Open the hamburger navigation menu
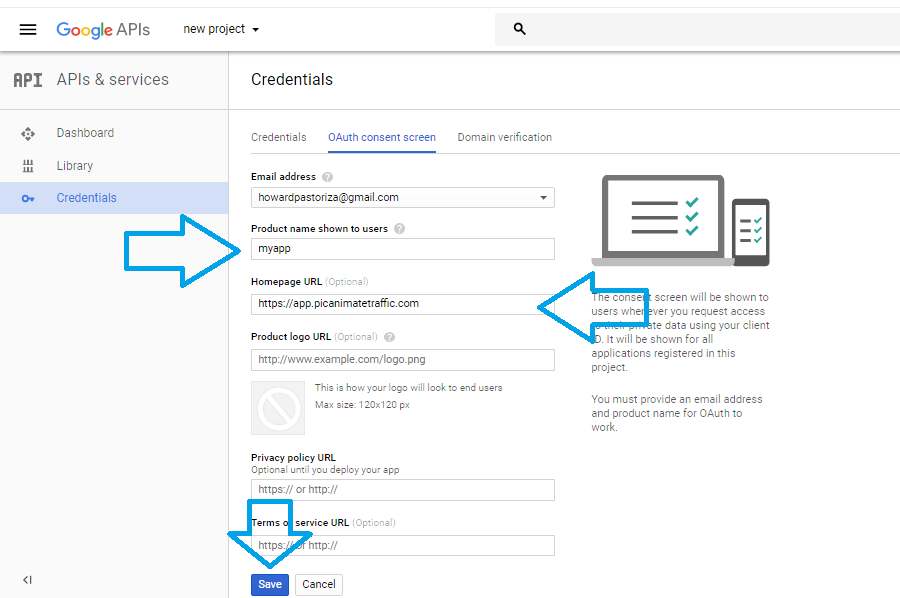The image size is (900, 598). pyautogui.click(x=28, y=29)
